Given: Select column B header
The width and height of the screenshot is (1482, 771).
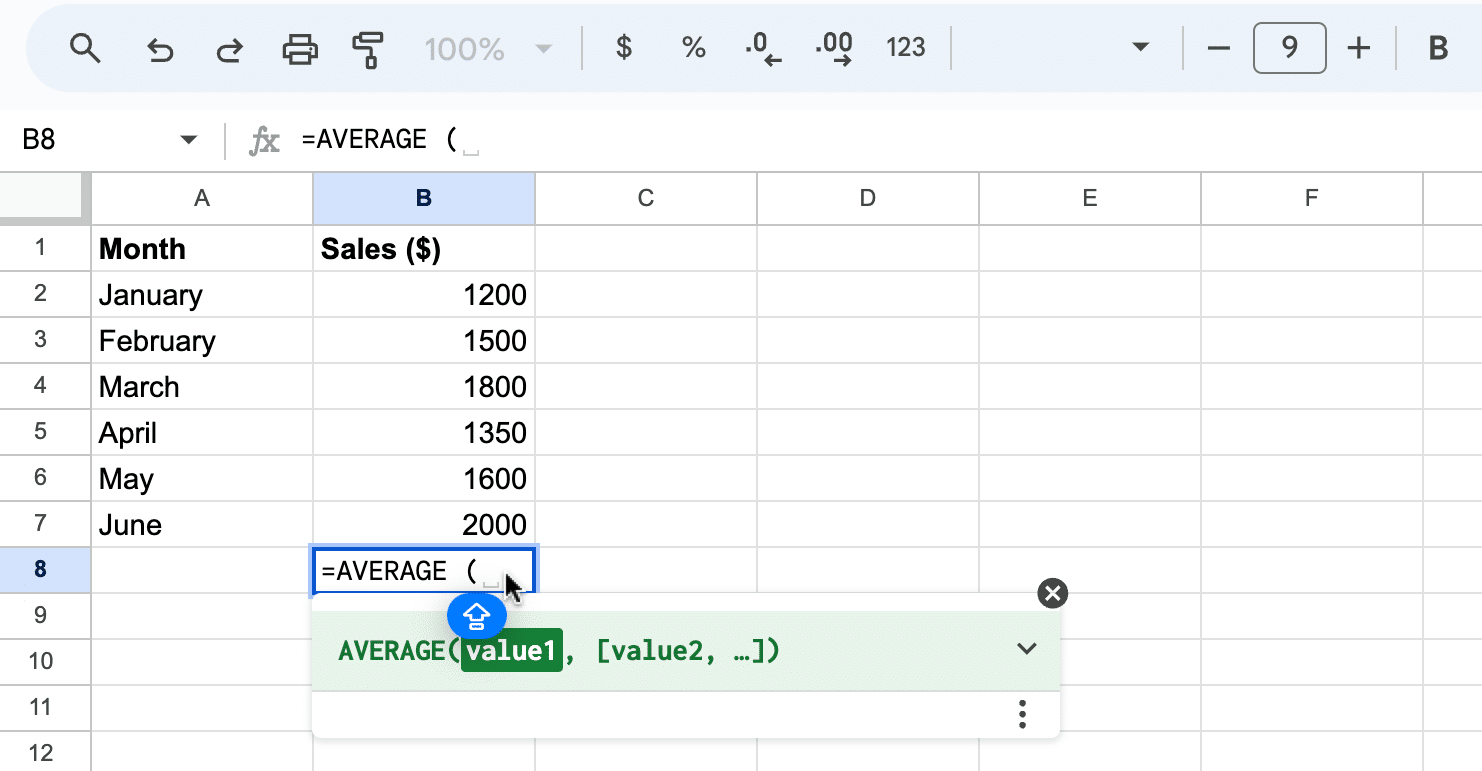Looking at the screenshot, I should click(x=424, y=198).
